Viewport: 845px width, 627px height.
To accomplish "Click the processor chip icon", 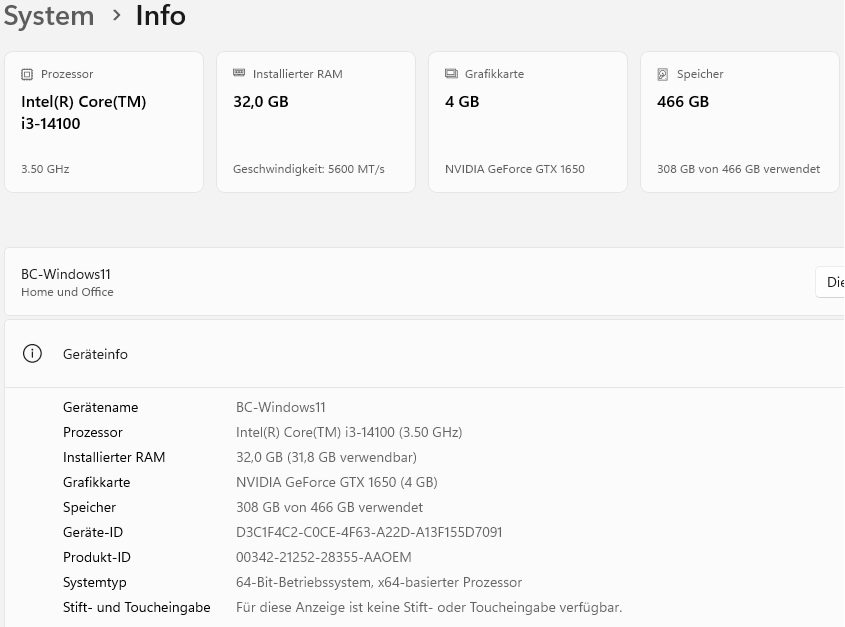I will (x=27, y=74).
